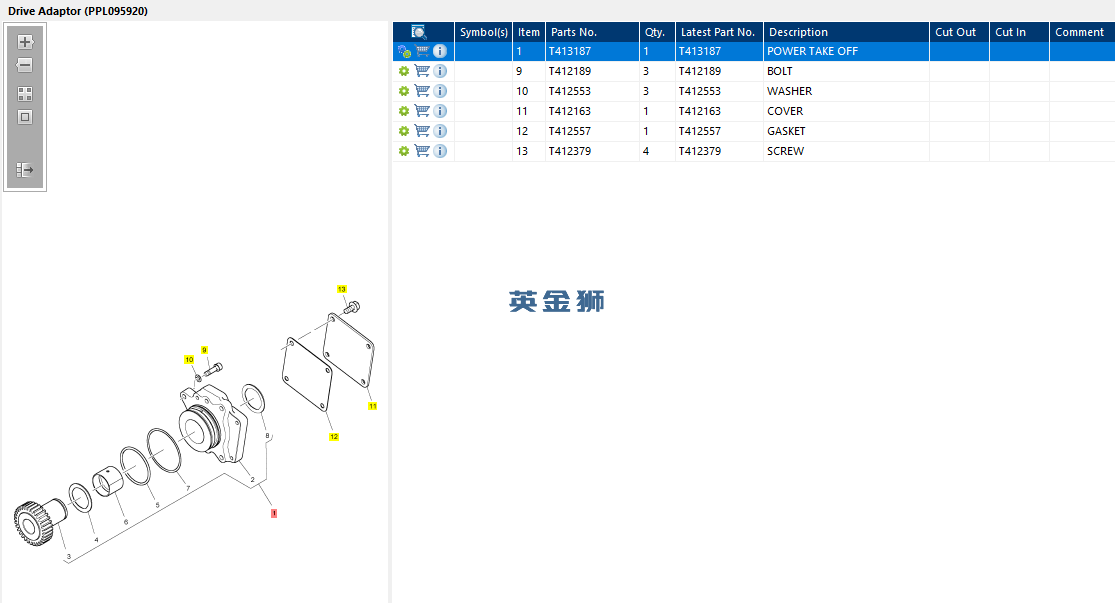The width and height of the screenshot is (1115, 603).
Task: Zoom out the parts diagram
Action: (x=25, y=65)
